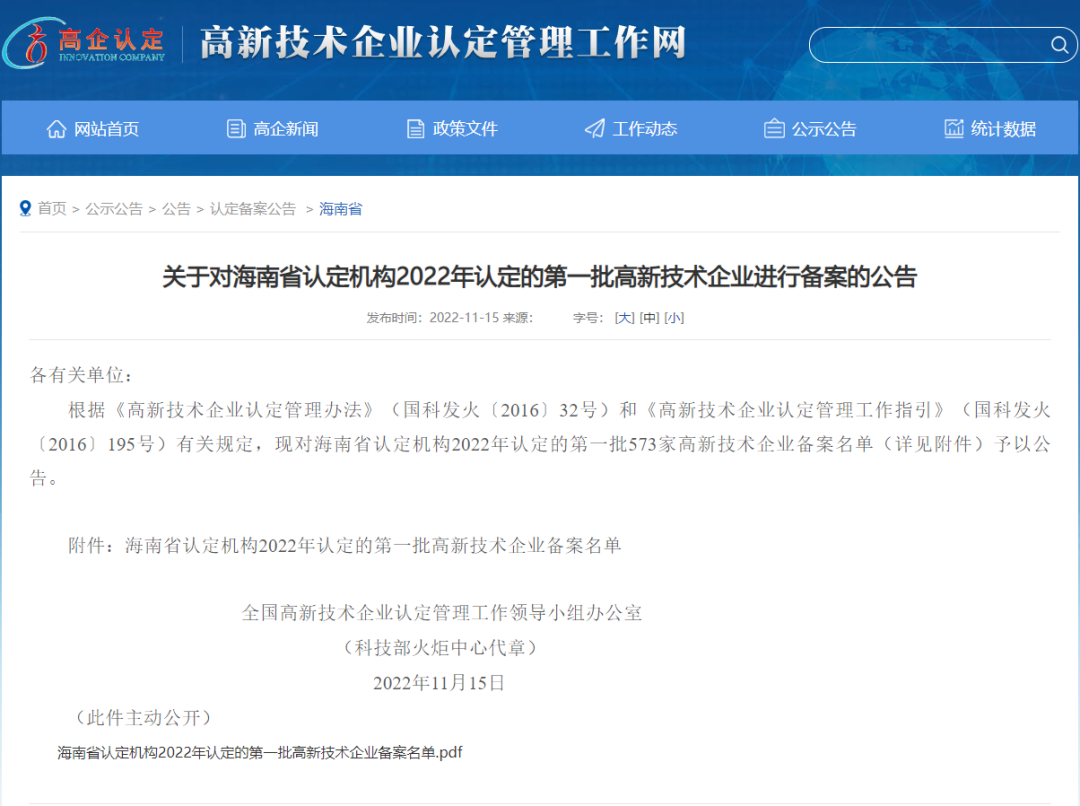1080x806 pixels.
Task: Open 认定备案公告 breadcrumb link
Action: pyautogui.click(x=252, y=209)
